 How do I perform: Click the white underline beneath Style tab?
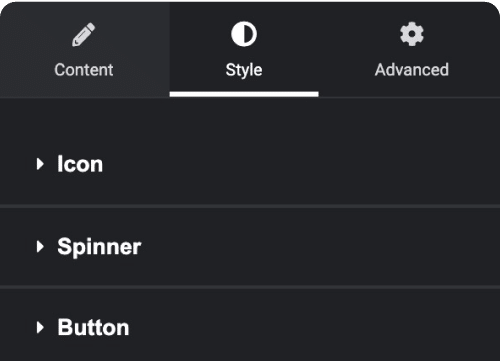(x=244, y=94)
